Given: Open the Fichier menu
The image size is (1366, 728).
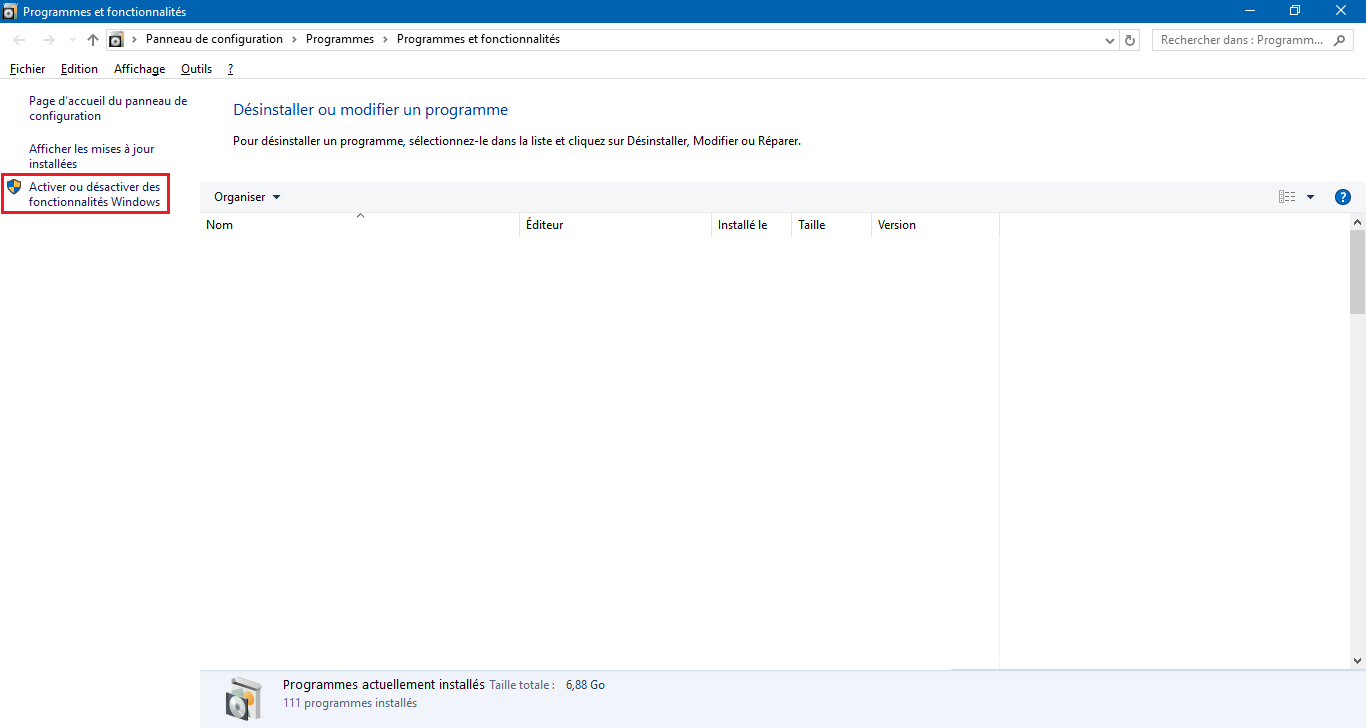Looking at the screenshot, I should tap(28, 69).
